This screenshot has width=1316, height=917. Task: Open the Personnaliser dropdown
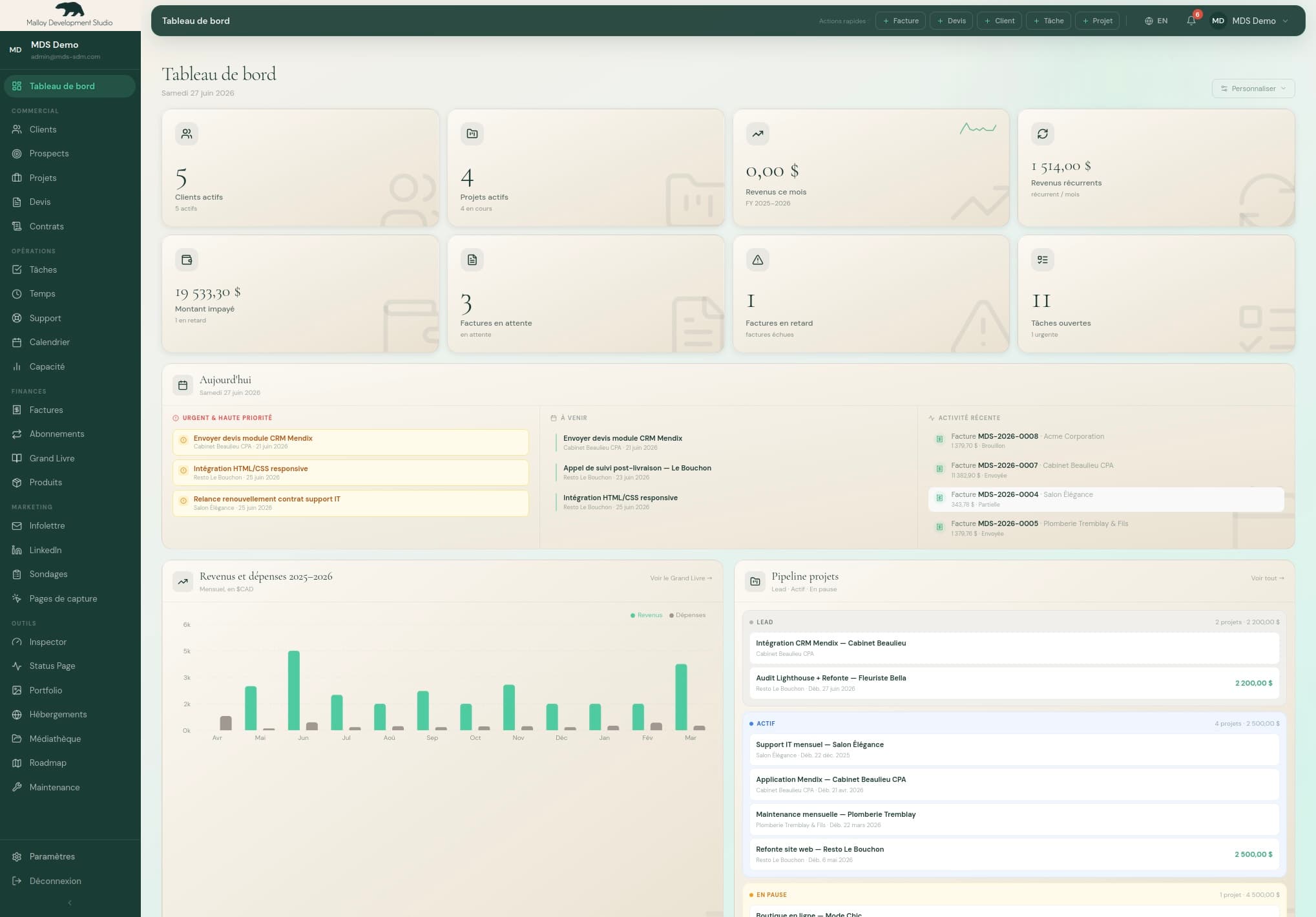tap(1253, 89)
